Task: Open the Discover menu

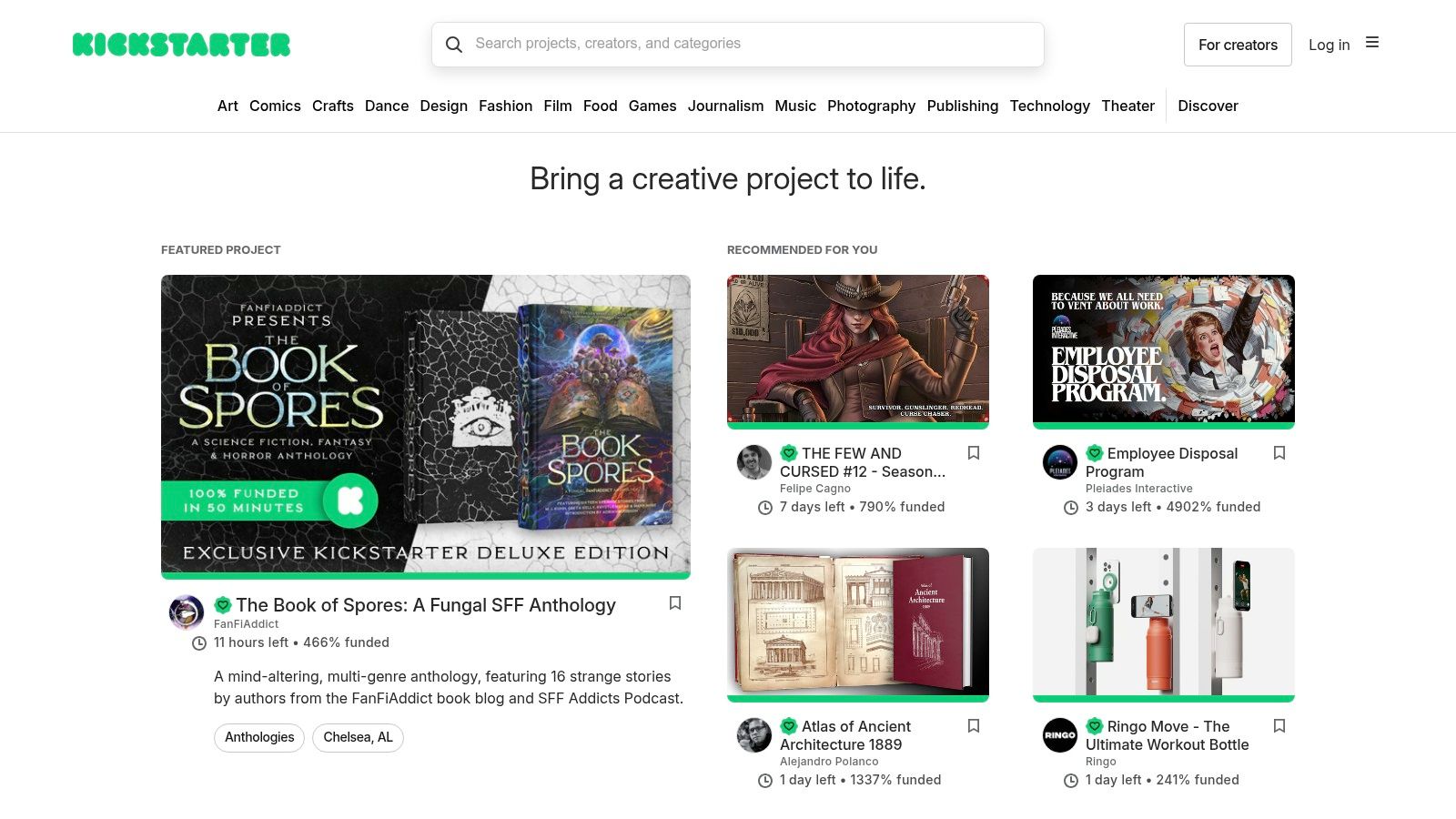Action: [x=1208, y=106]
